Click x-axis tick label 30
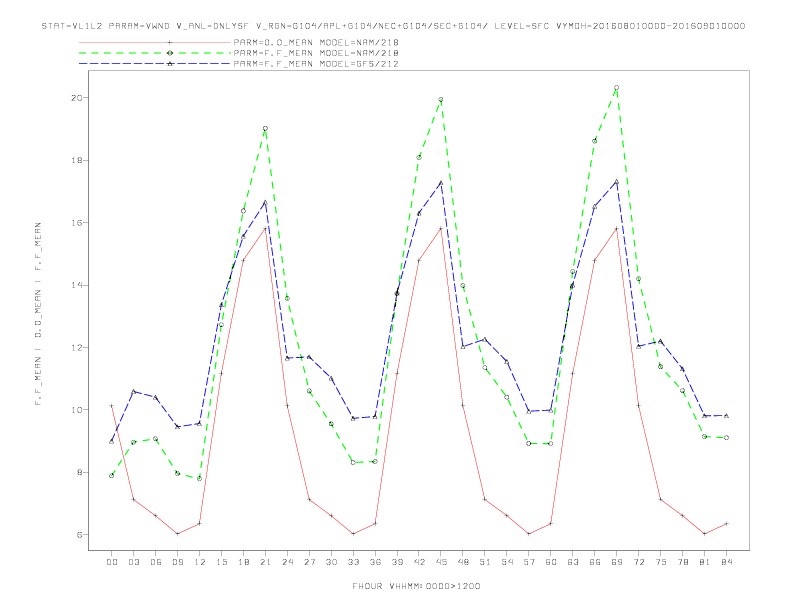The image size is (792, 612). [x=331, y=562]
